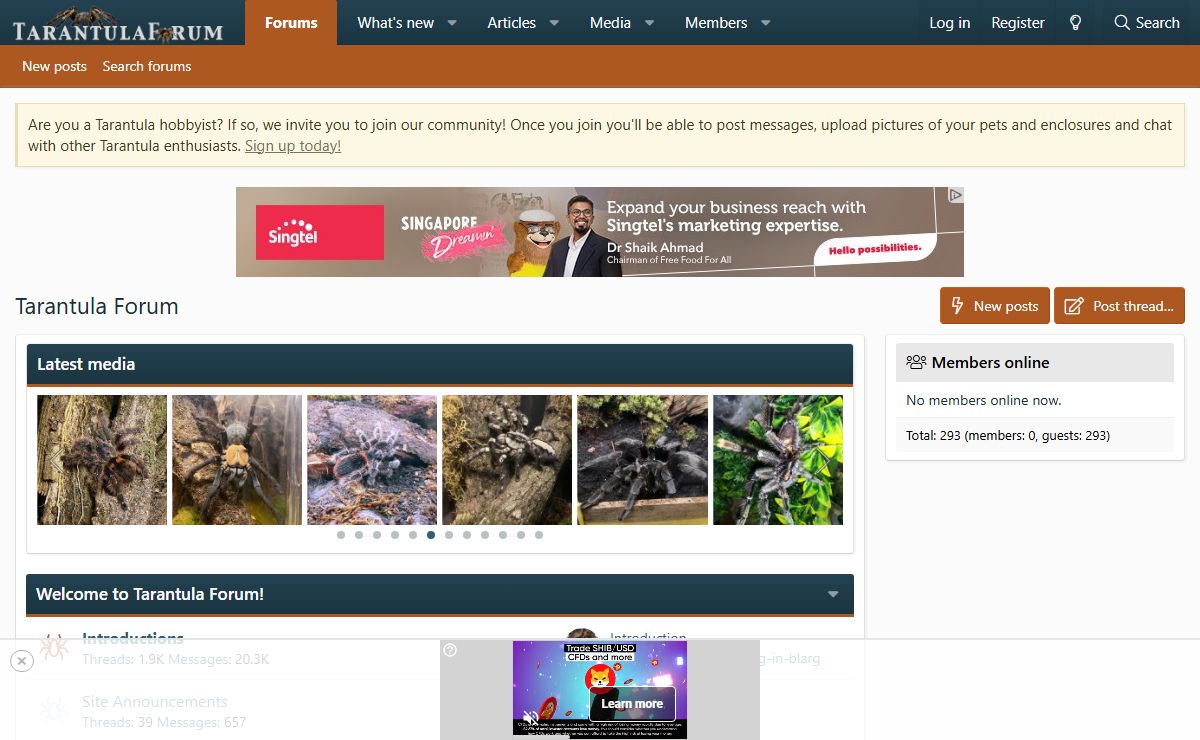Open the Singtel banner advertisement
Viewport: 1200px width, 740px height.
click(600, 232)
